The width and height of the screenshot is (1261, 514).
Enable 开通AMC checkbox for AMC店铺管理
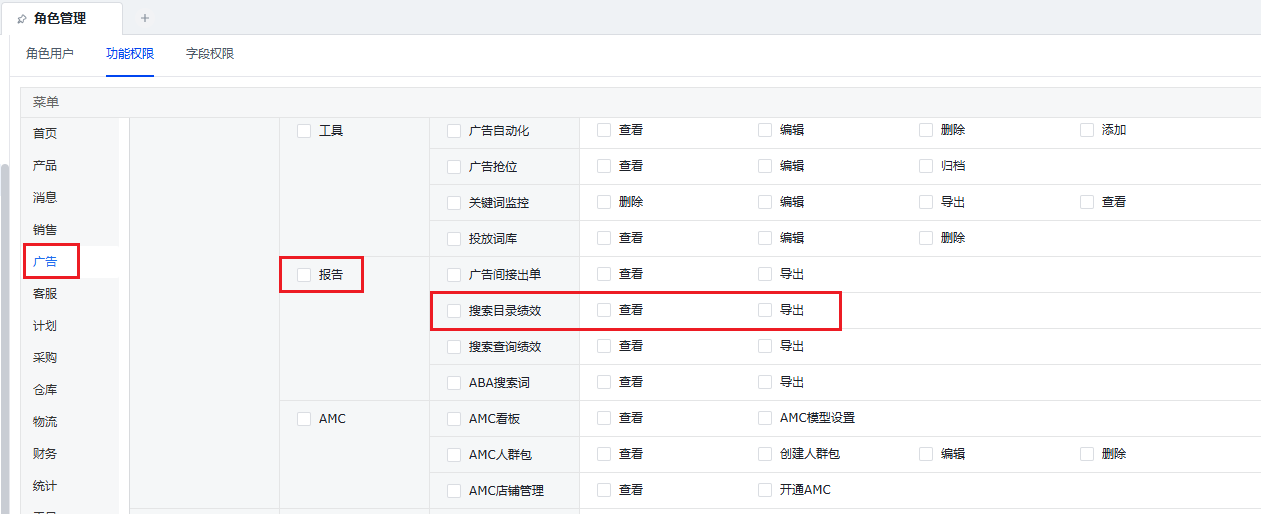765,490
